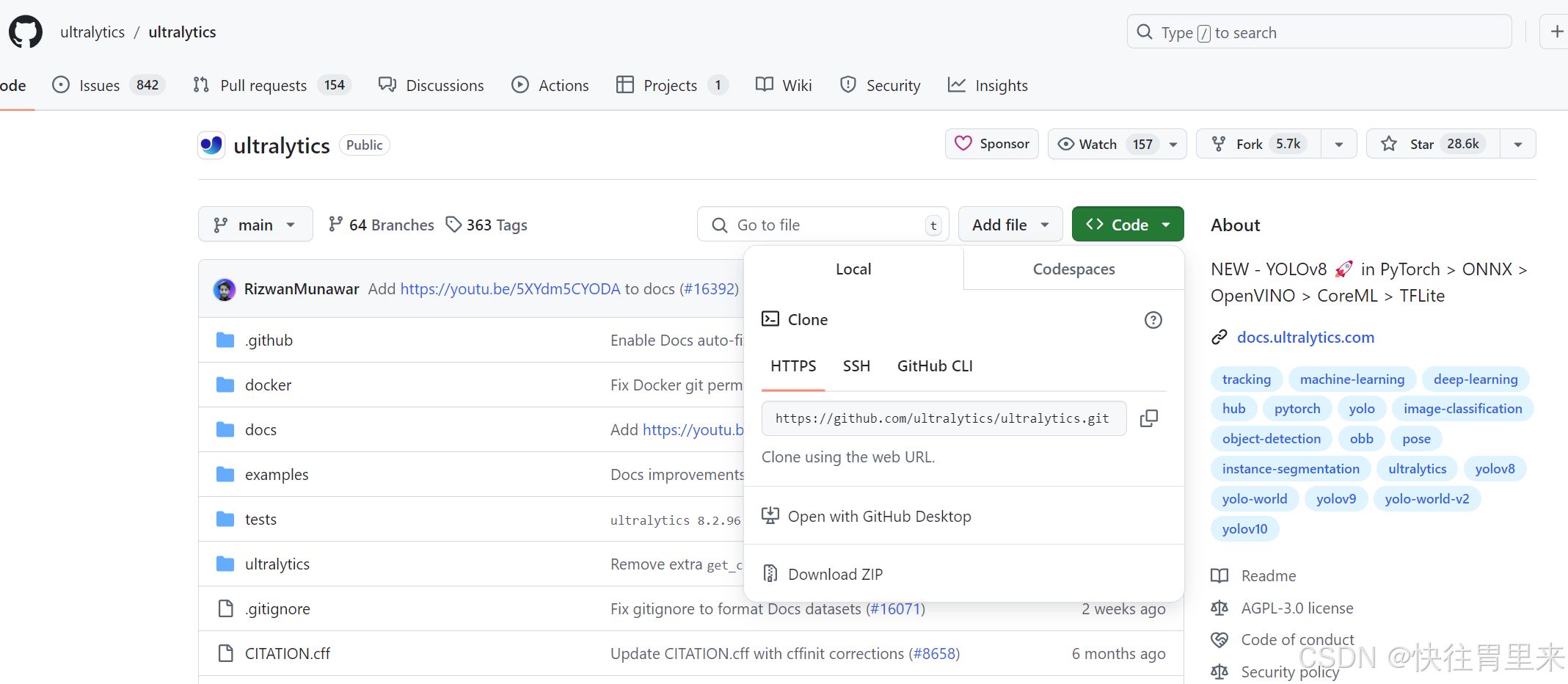Click the instance-segmentation topic tag
This screenshot has height=684, width=1568.
(x=1291, y=469)
